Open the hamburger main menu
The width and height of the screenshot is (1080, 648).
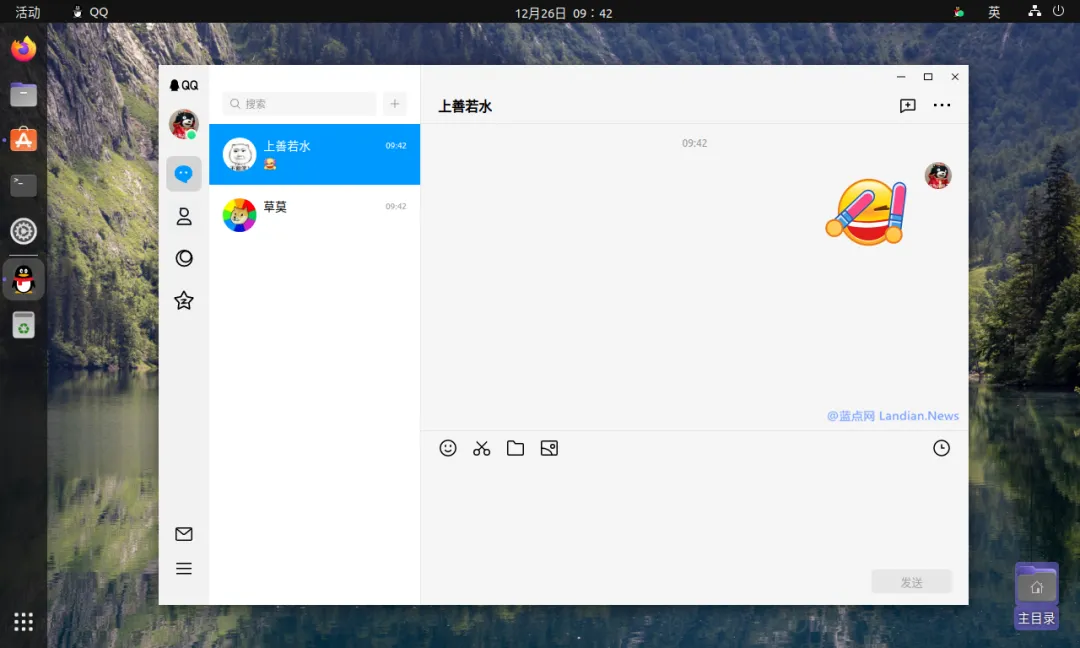click(184, 569)
